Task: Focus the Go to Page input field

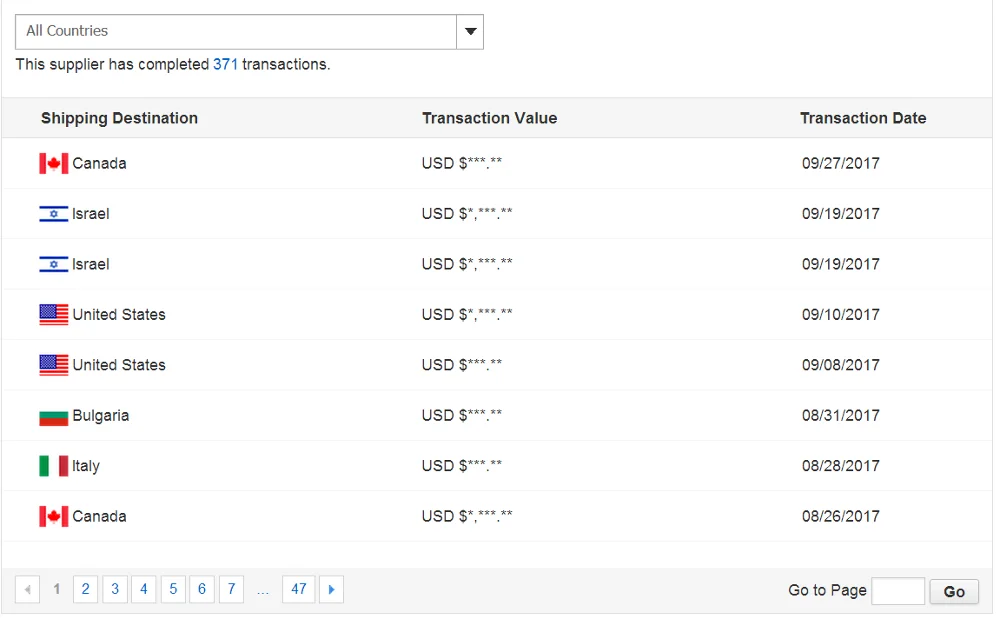Action: 898,591
